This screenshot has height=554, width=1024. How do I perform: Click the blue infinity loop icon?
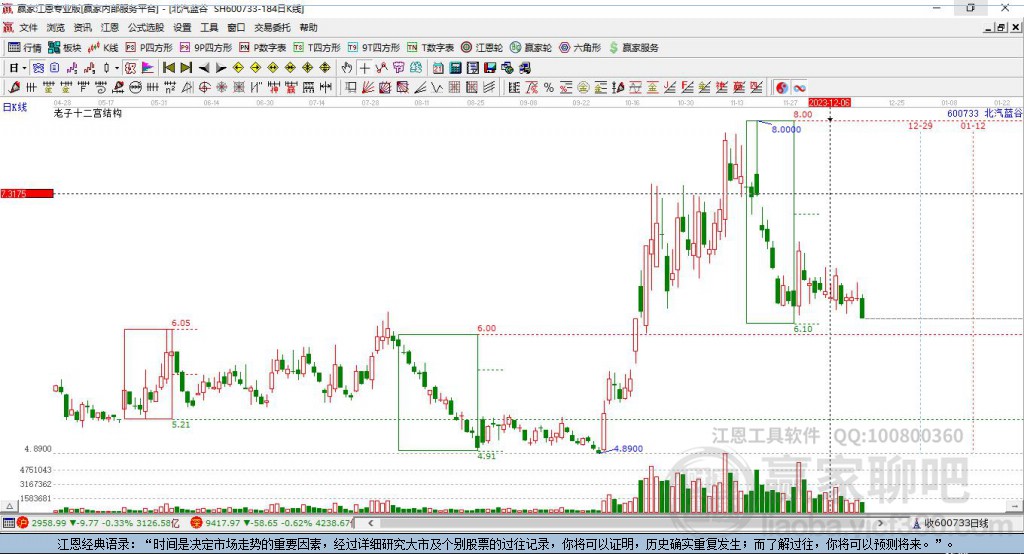coord(799,88)
